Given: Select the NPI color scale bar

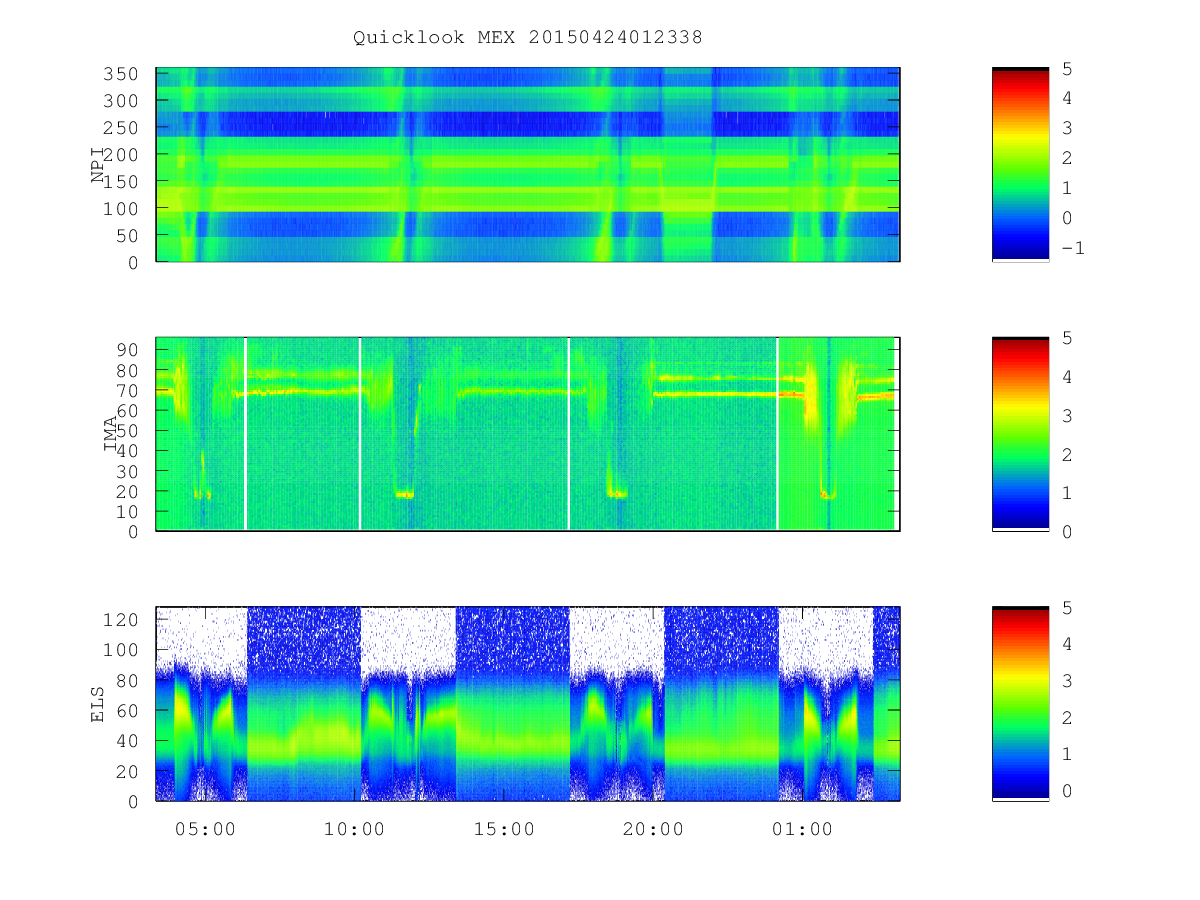Looking at the screenshot, I should click(x=1020, y=164).
